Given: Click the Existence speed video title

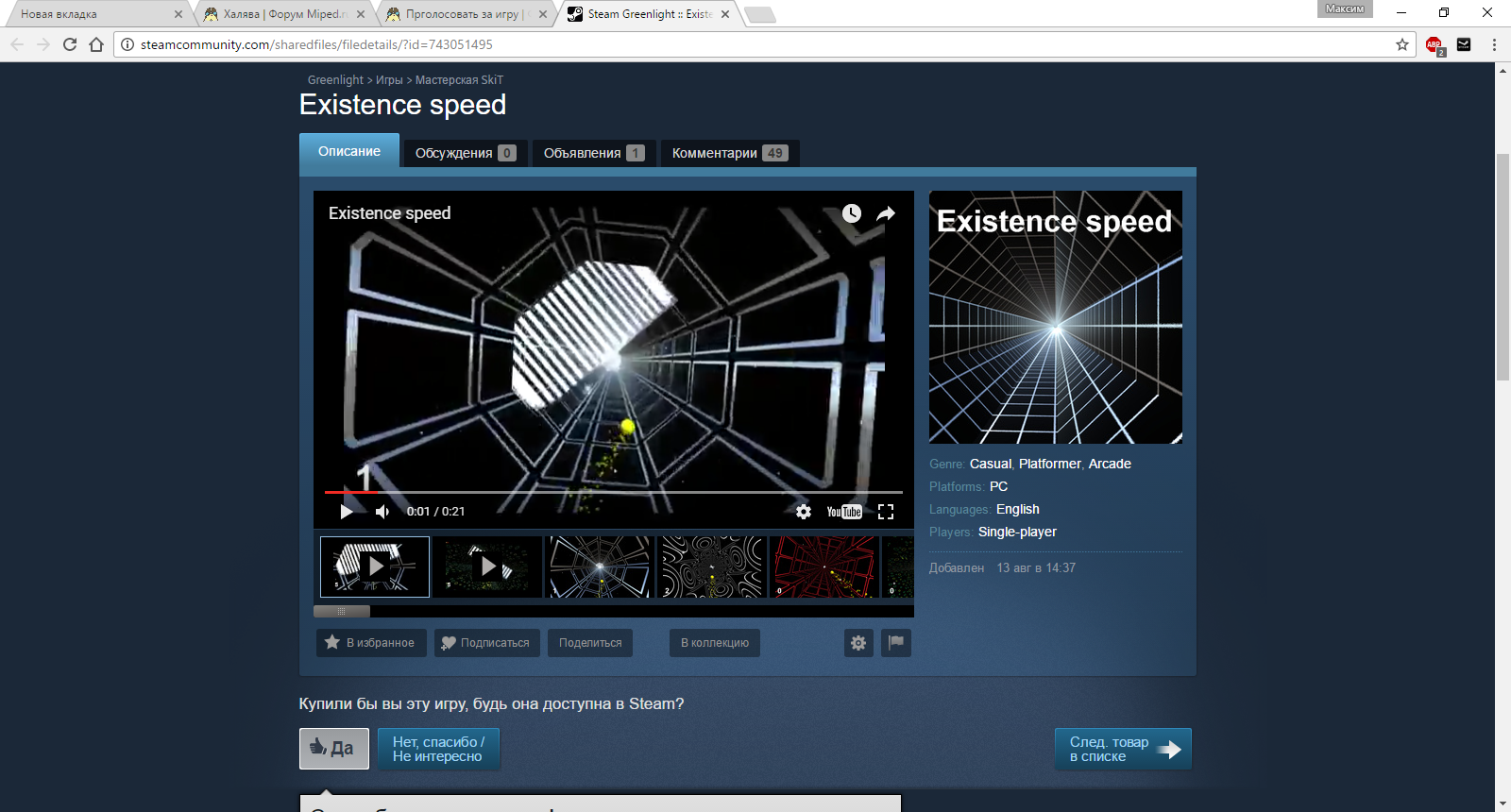Looking at the screenshot, I should coord(389,213).
